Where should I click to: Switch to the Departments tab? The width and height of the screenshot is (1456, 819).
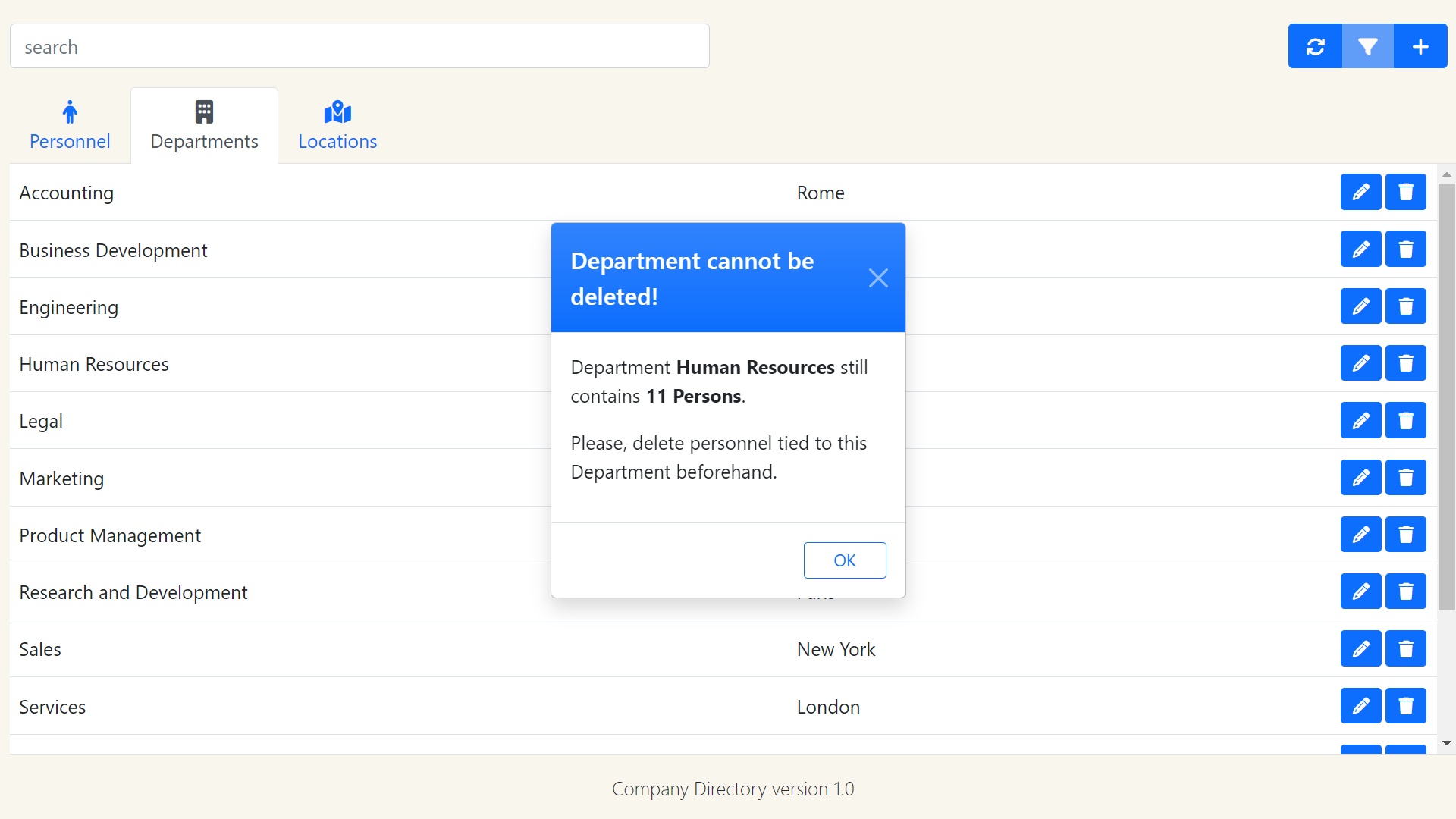coord(204,125)
